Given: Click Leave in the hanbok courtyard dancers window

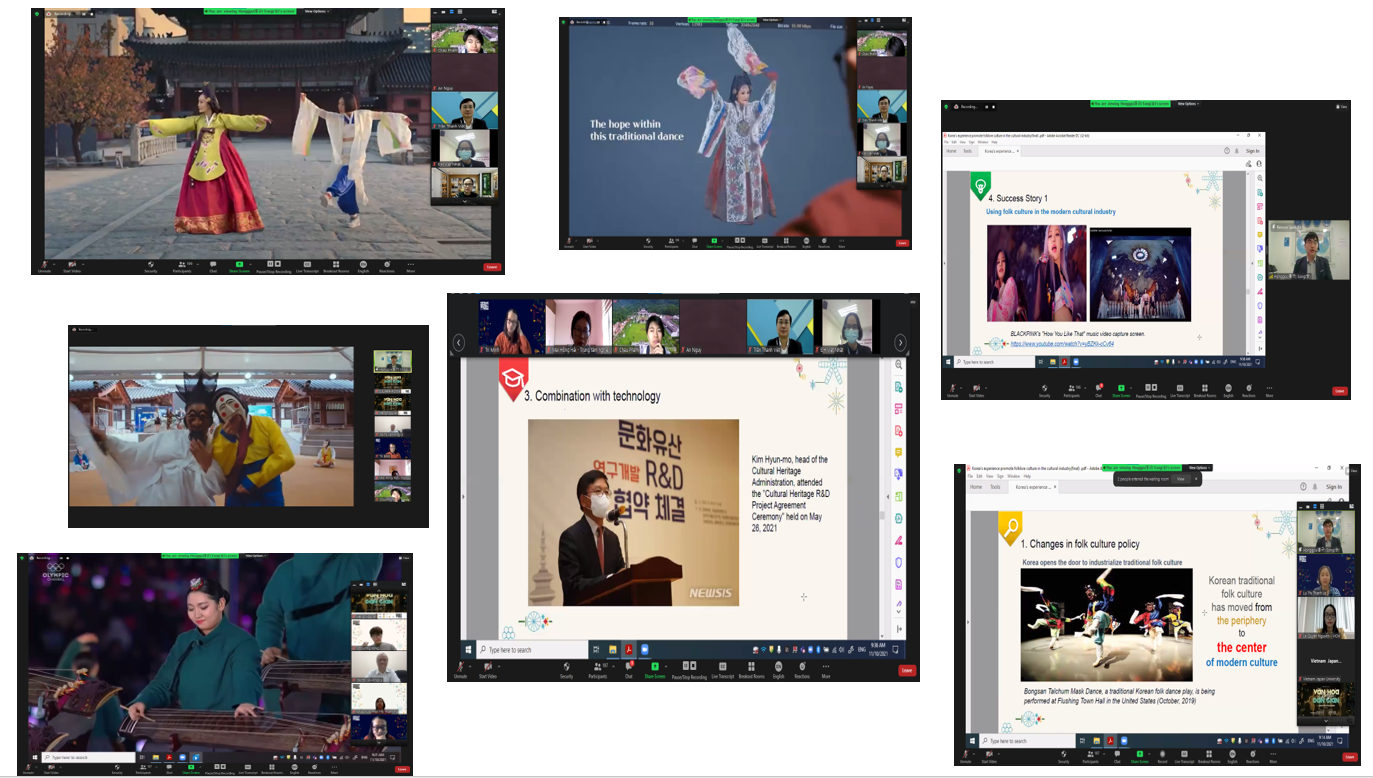Looking at the screenshot, I should (492, 267).
